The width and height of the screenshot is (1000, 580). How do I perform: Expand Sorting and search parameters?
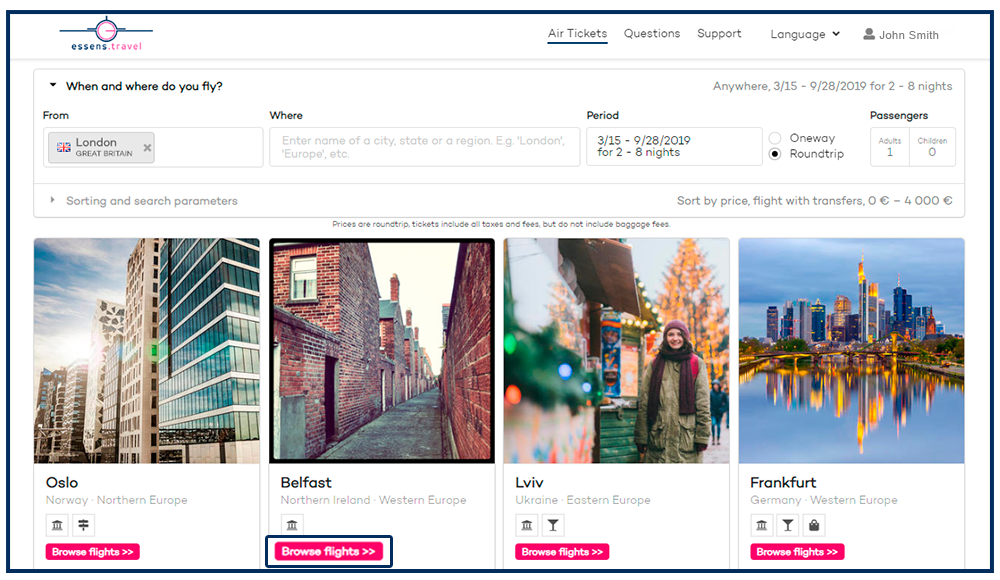(x=52, y=200)
